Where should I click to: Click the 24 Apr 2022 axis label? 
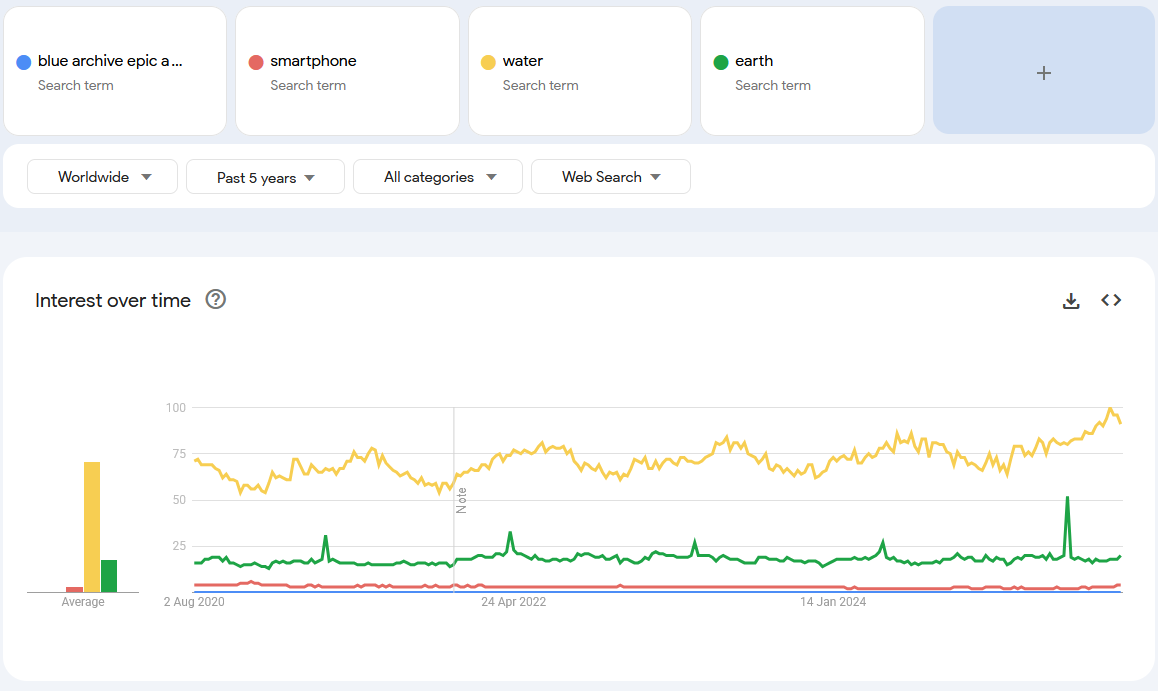tap(513, 602)
